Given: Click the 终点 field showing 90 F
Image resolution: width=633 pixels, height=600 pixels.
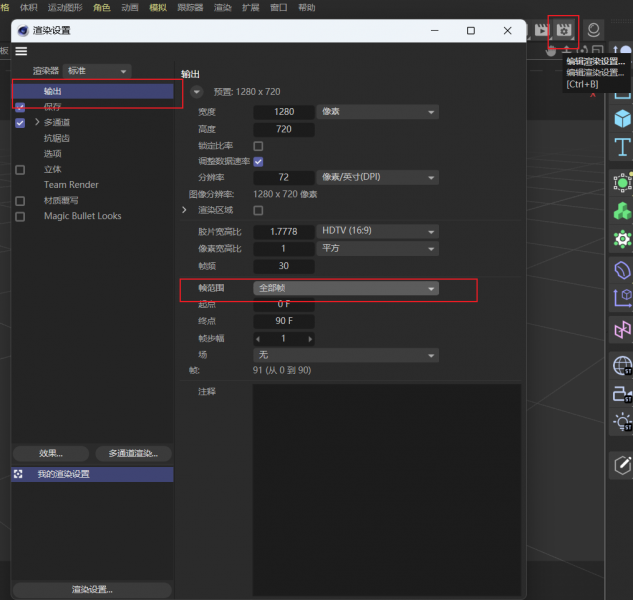Looking at the screenshot, I should pyautogui.click(x=284, y=321).
